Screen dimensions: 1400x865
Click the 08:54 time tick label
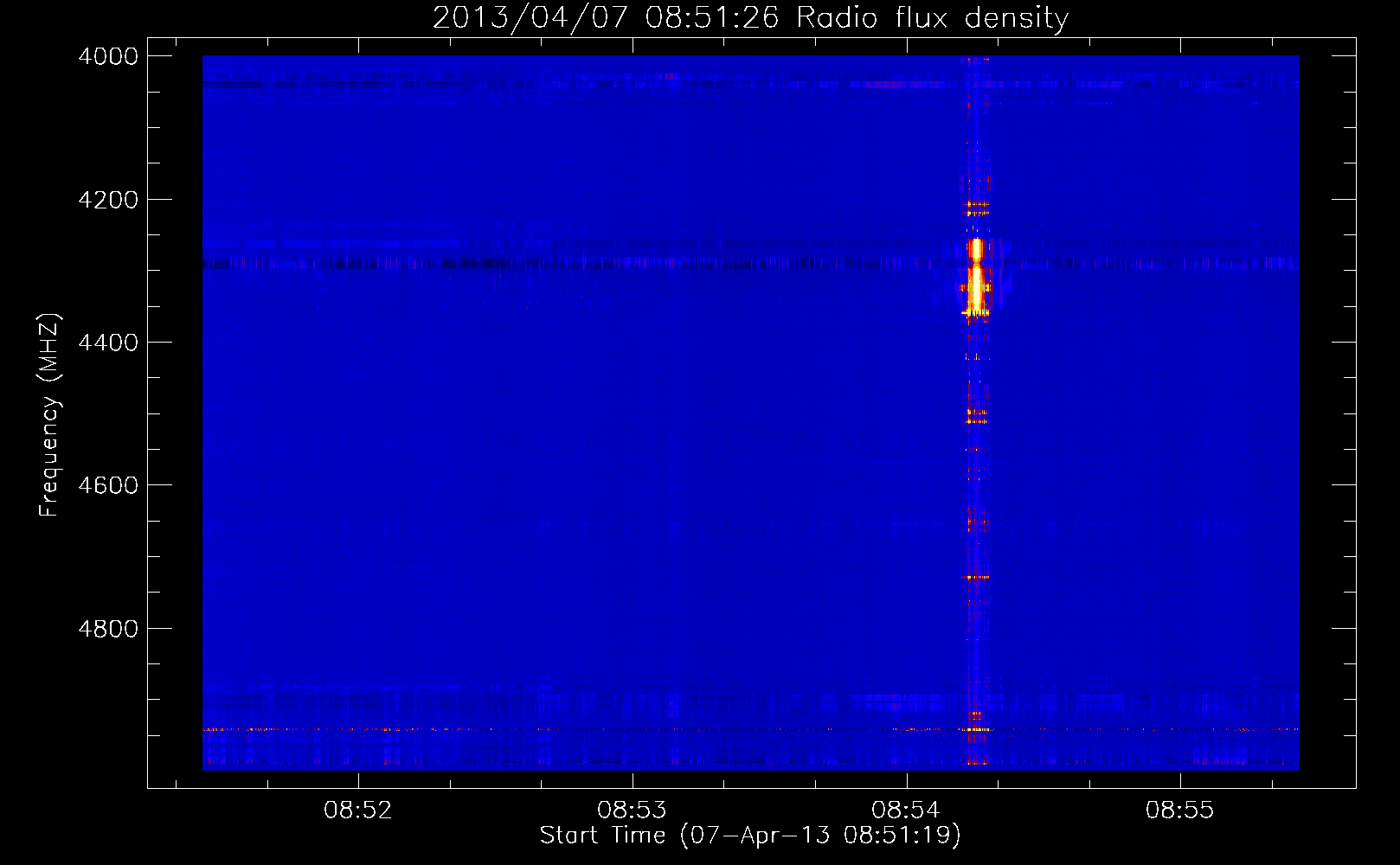(906, 811)
